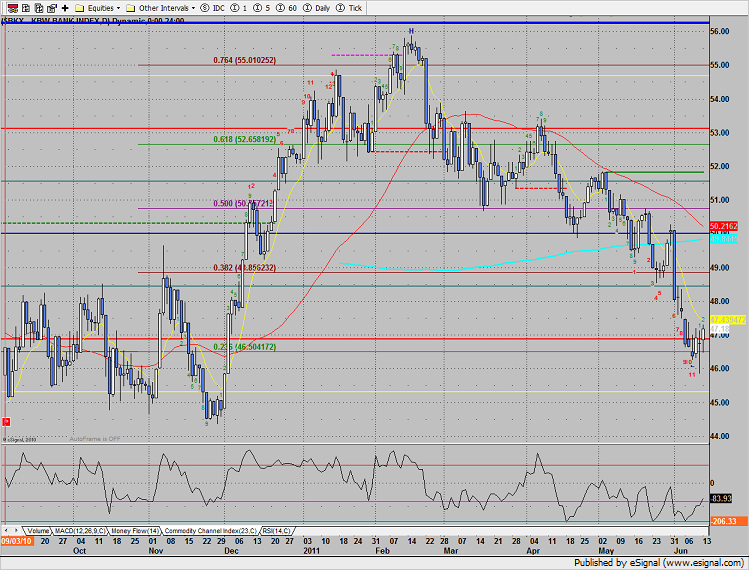Click the 09/03/10 start date label
Screen dimensions: 749x570
(17, 541)
